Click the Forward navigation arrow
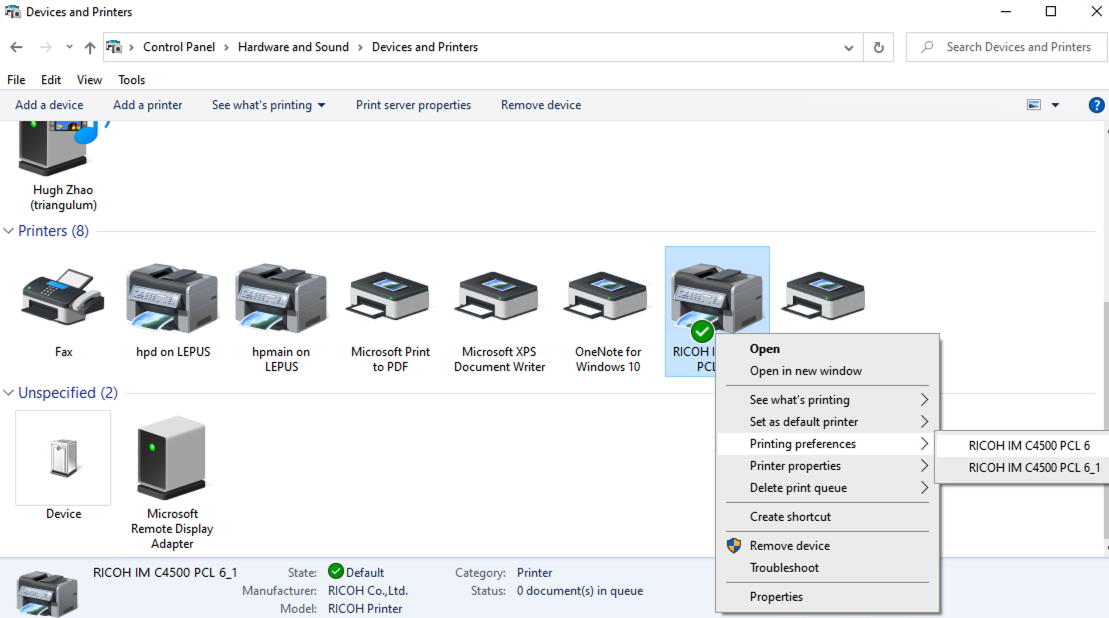The image size is (1109, 618). coord(46,47)
